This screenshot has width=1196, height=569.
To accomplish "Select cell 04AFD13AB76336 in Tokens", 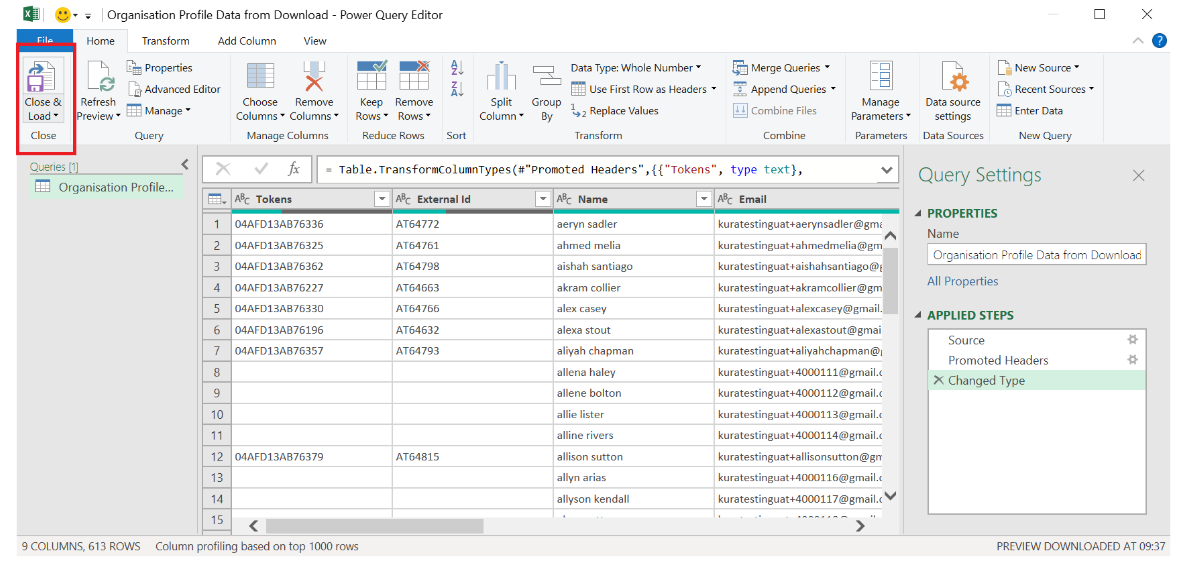I will click(x=312, y=224).
